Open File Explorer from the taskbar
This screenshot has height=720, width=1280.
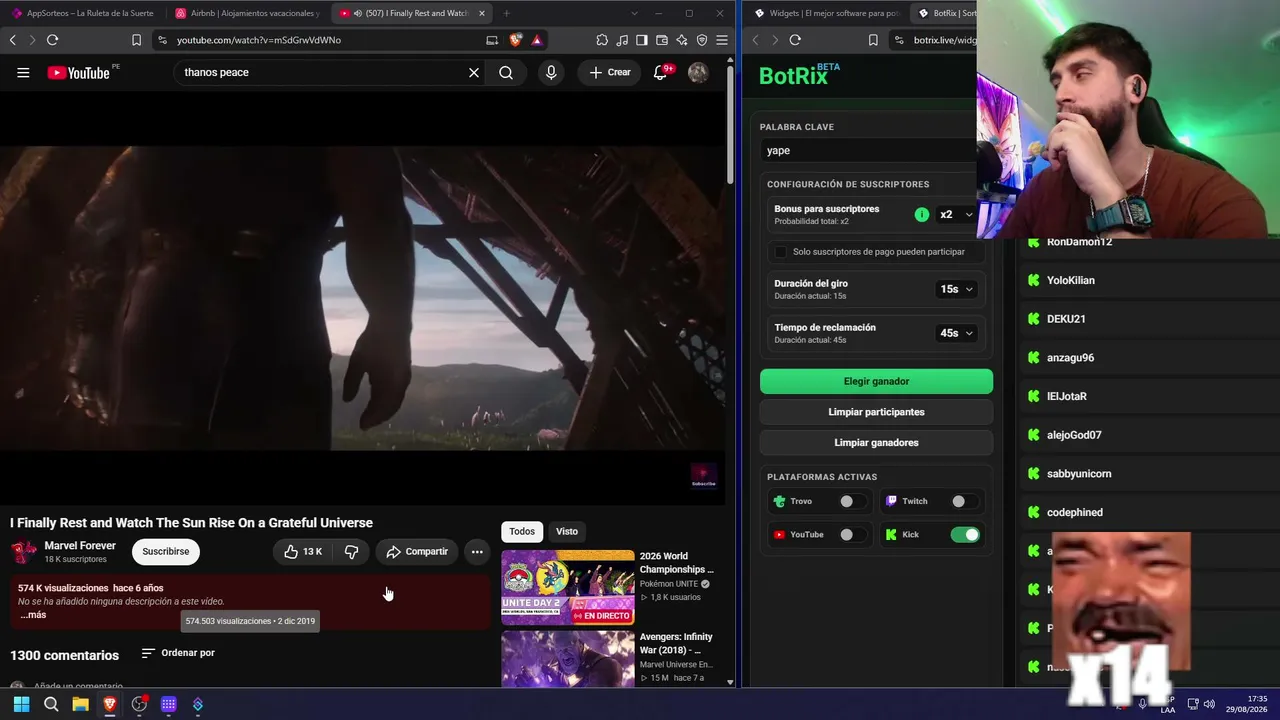coord(80,704)
